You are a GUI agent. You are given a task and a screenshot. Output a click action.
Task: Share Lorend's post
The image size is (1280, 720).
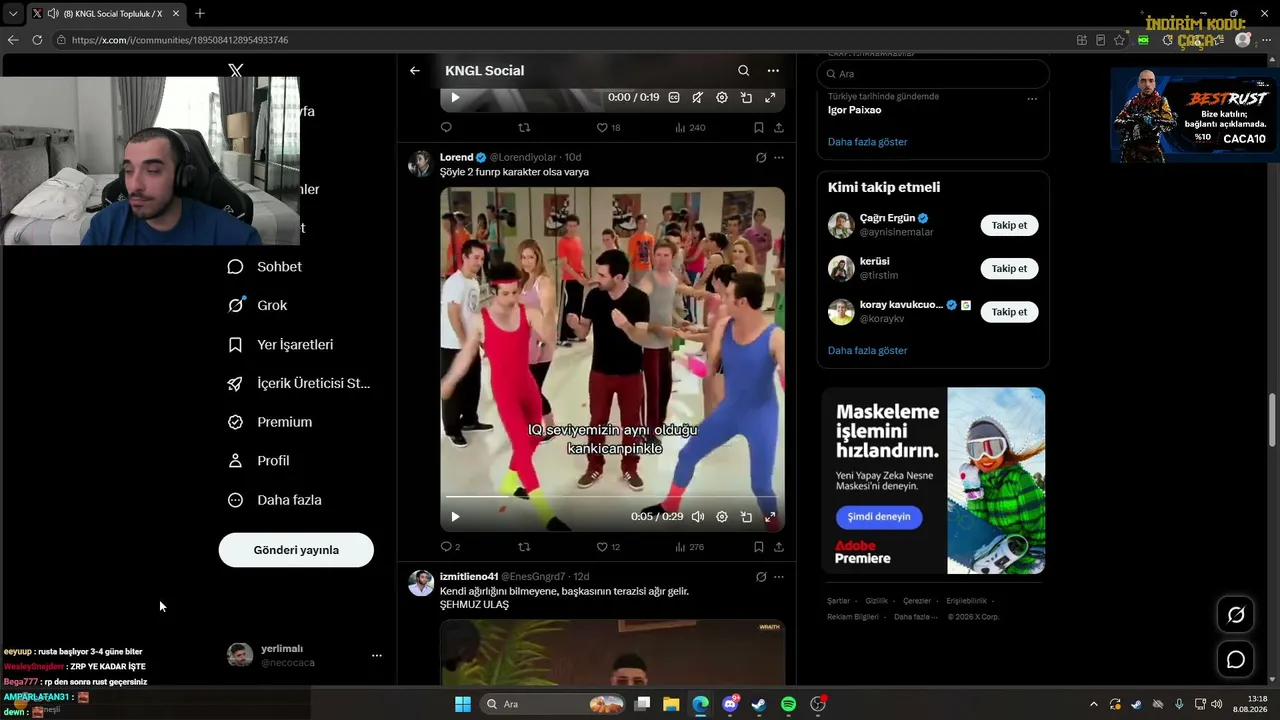click(779, 547)
